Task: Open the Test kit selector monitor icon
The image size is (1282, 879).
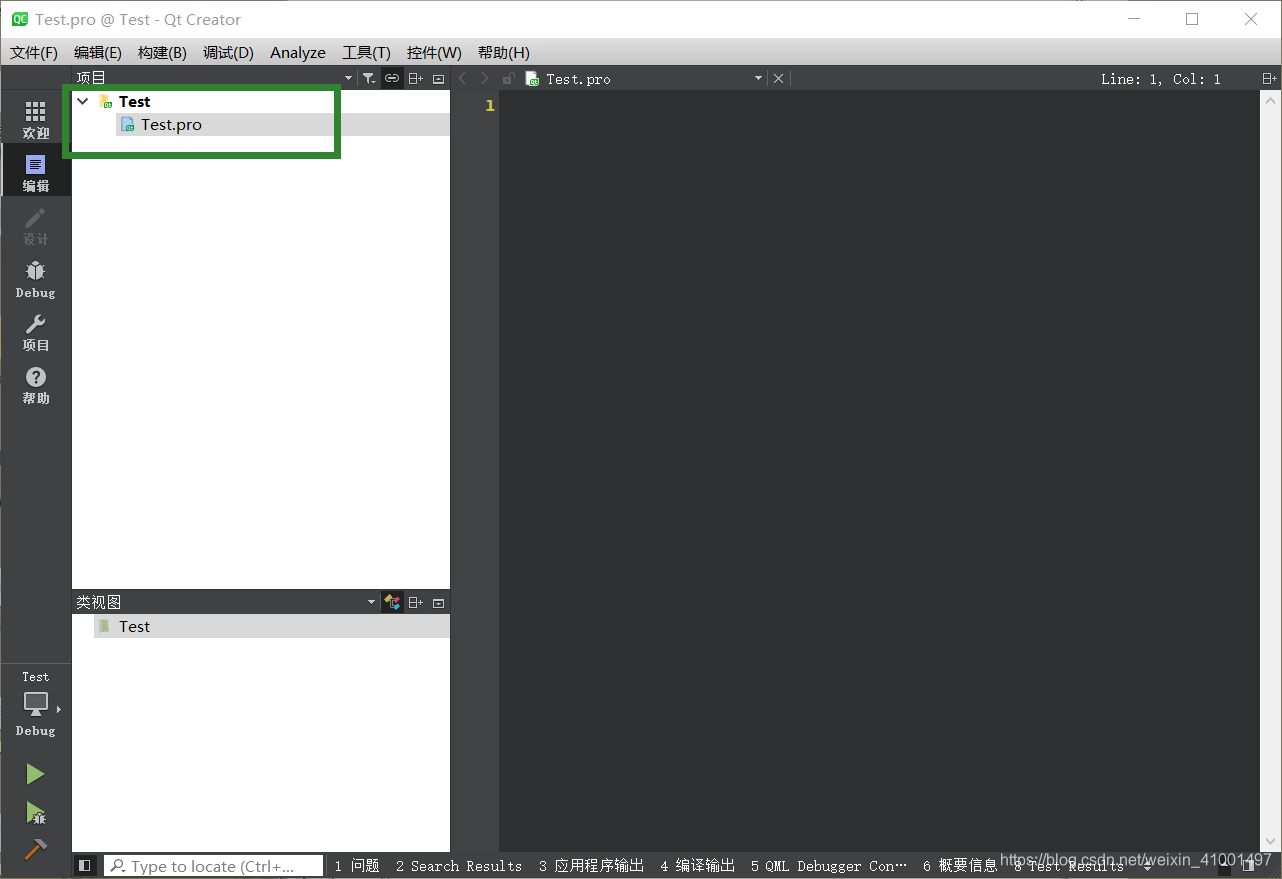Action: coord(36,704)
